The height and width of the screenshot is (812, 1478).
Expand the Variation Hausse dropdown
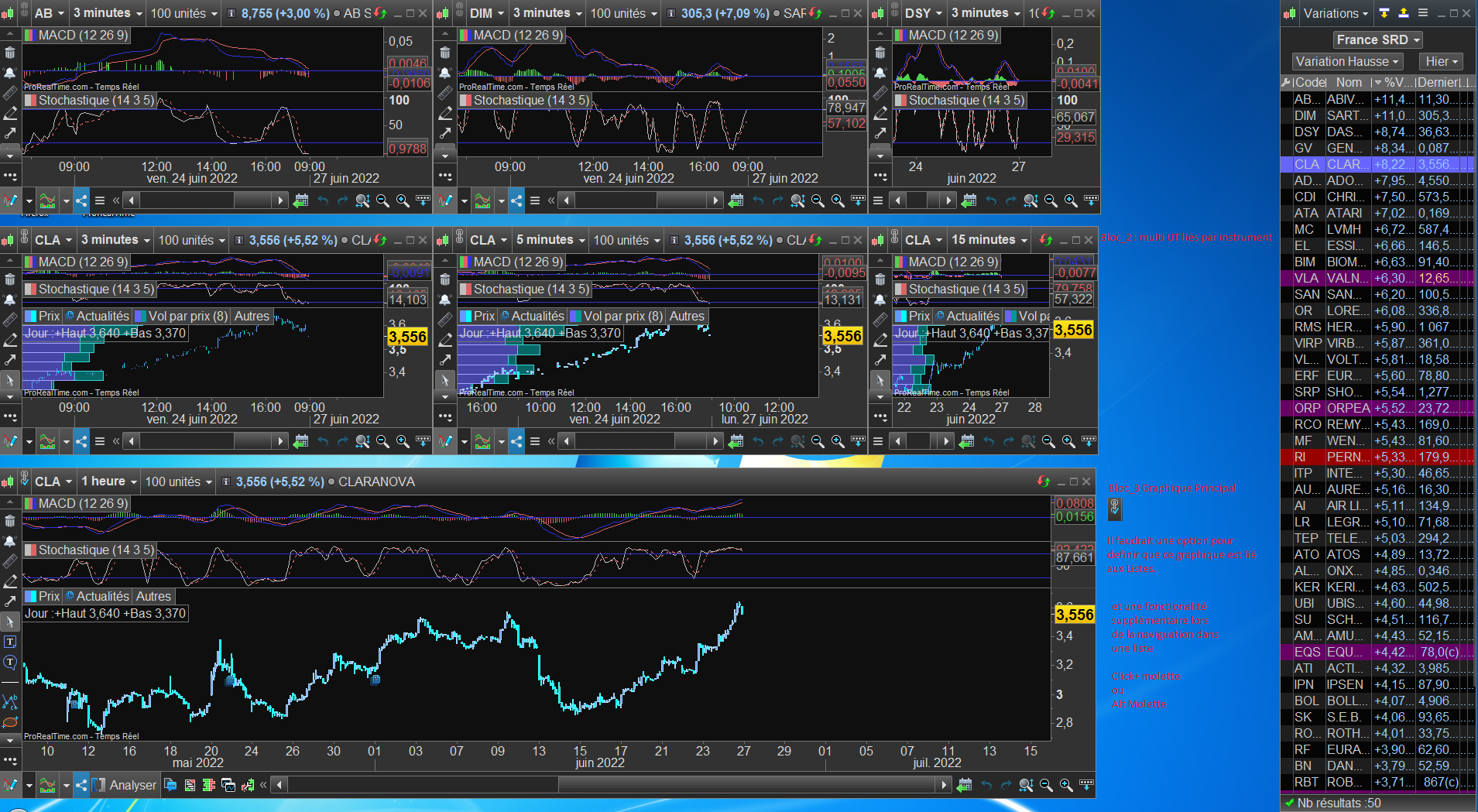1347,61
